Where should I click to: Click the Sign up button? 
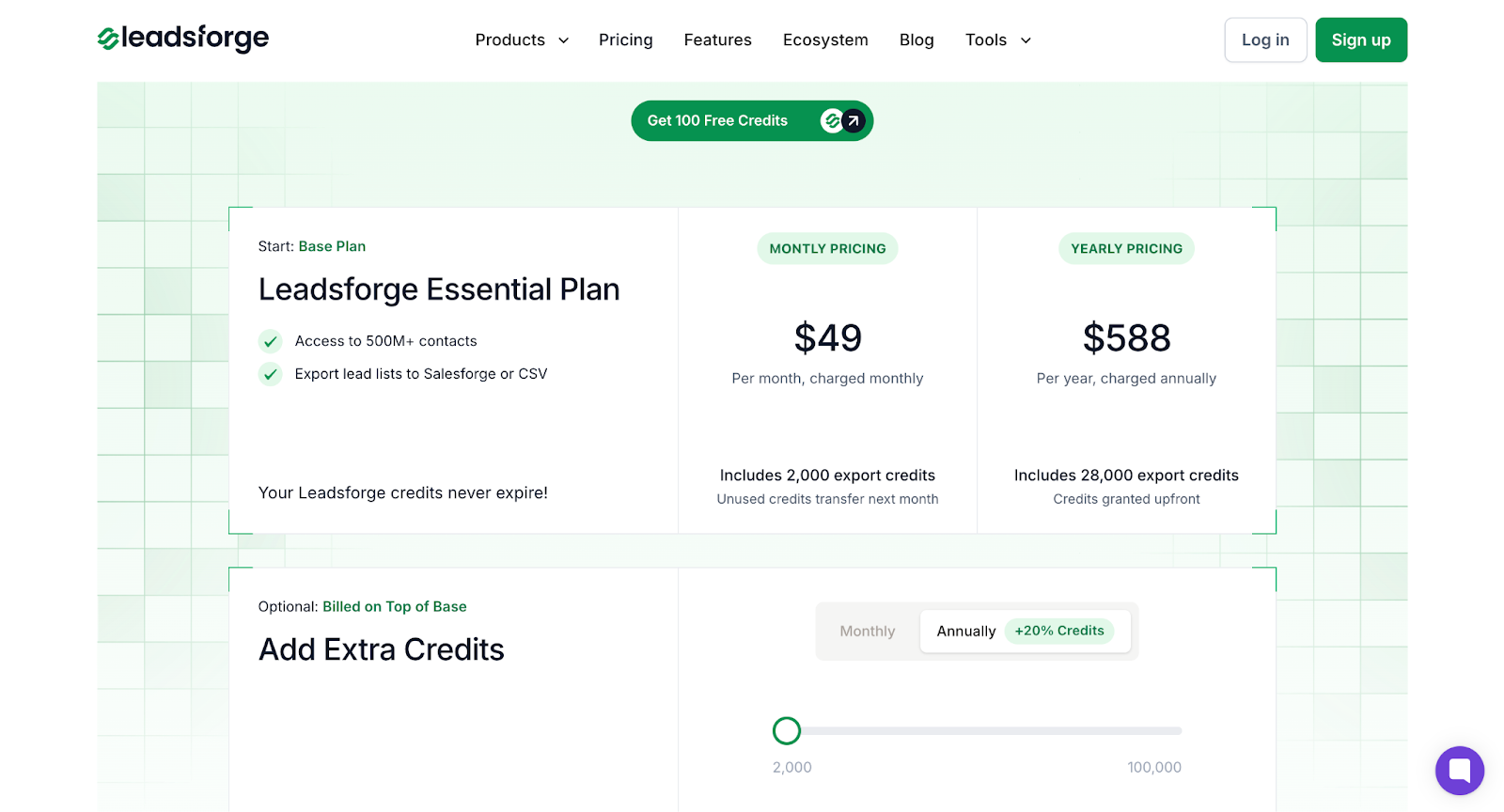point(1361,40)
